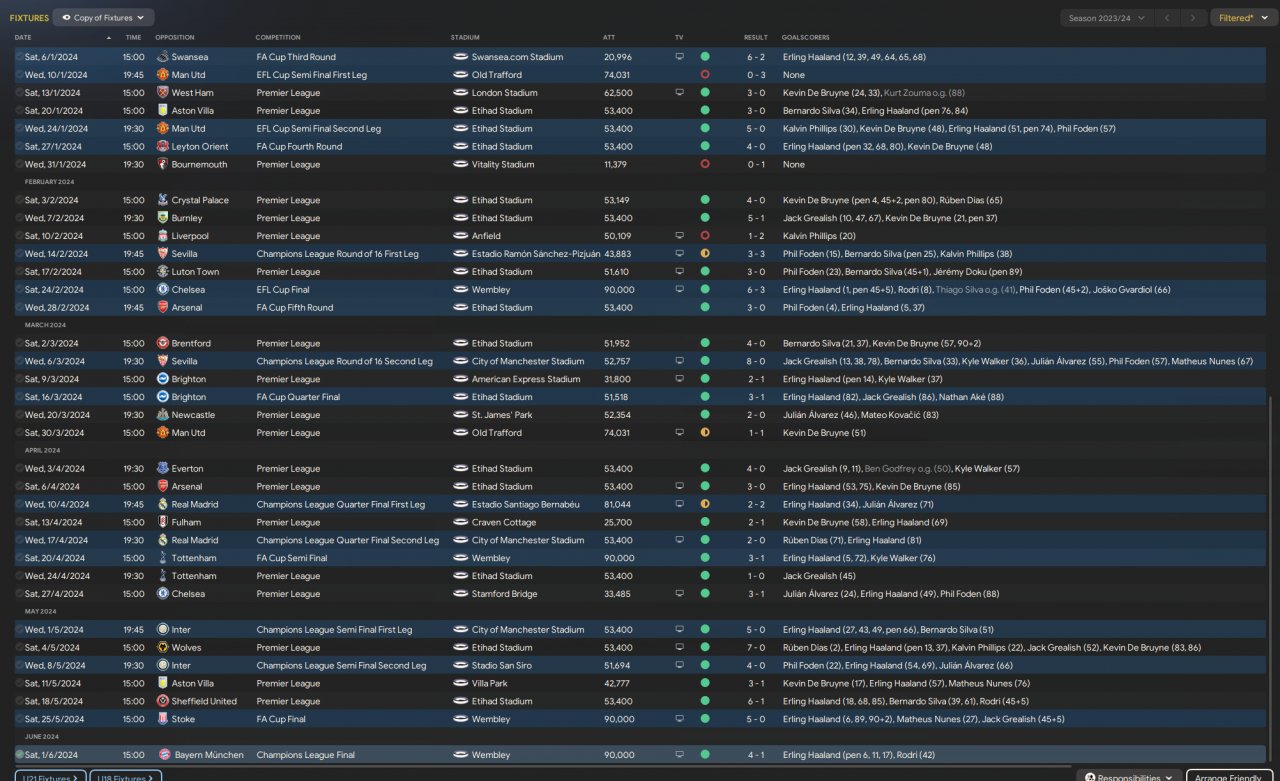Click the stadium icon beside Craven Cottage
Screen dimensions: 1280x781
click(x=460, y=523)
